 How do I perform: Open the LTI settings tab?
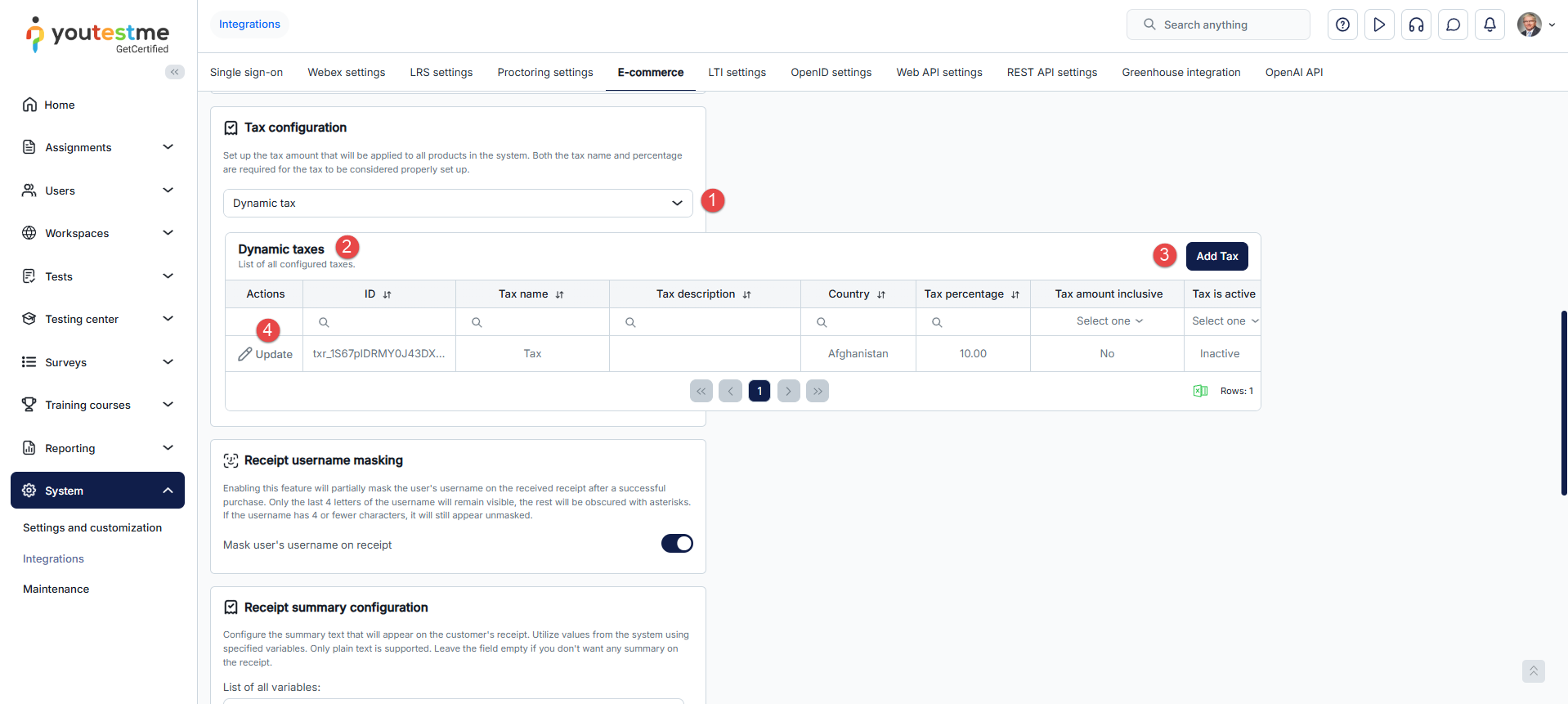[x=737, y=72]
